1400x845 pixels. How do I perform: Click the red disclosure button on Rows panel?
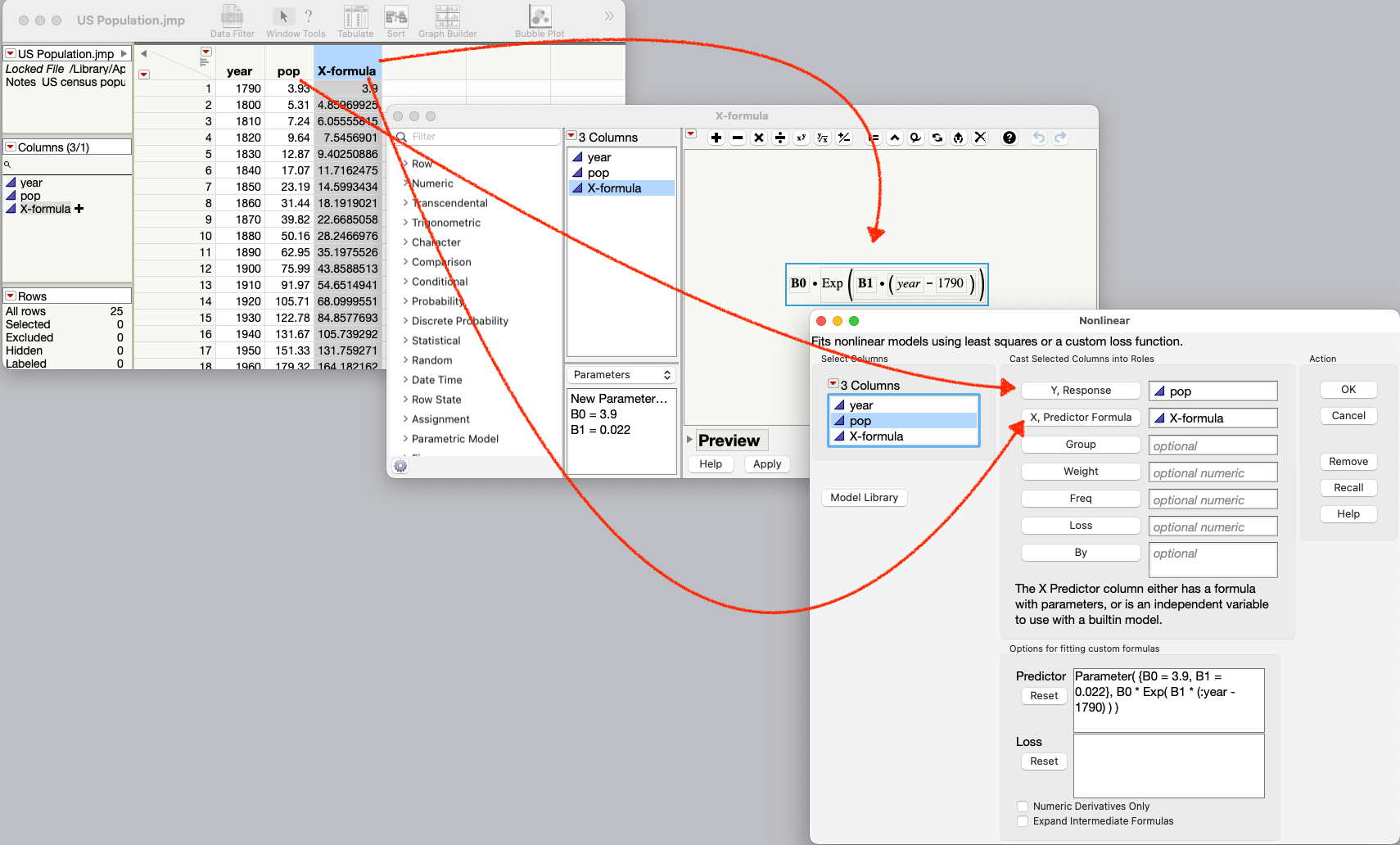[11, 296]
